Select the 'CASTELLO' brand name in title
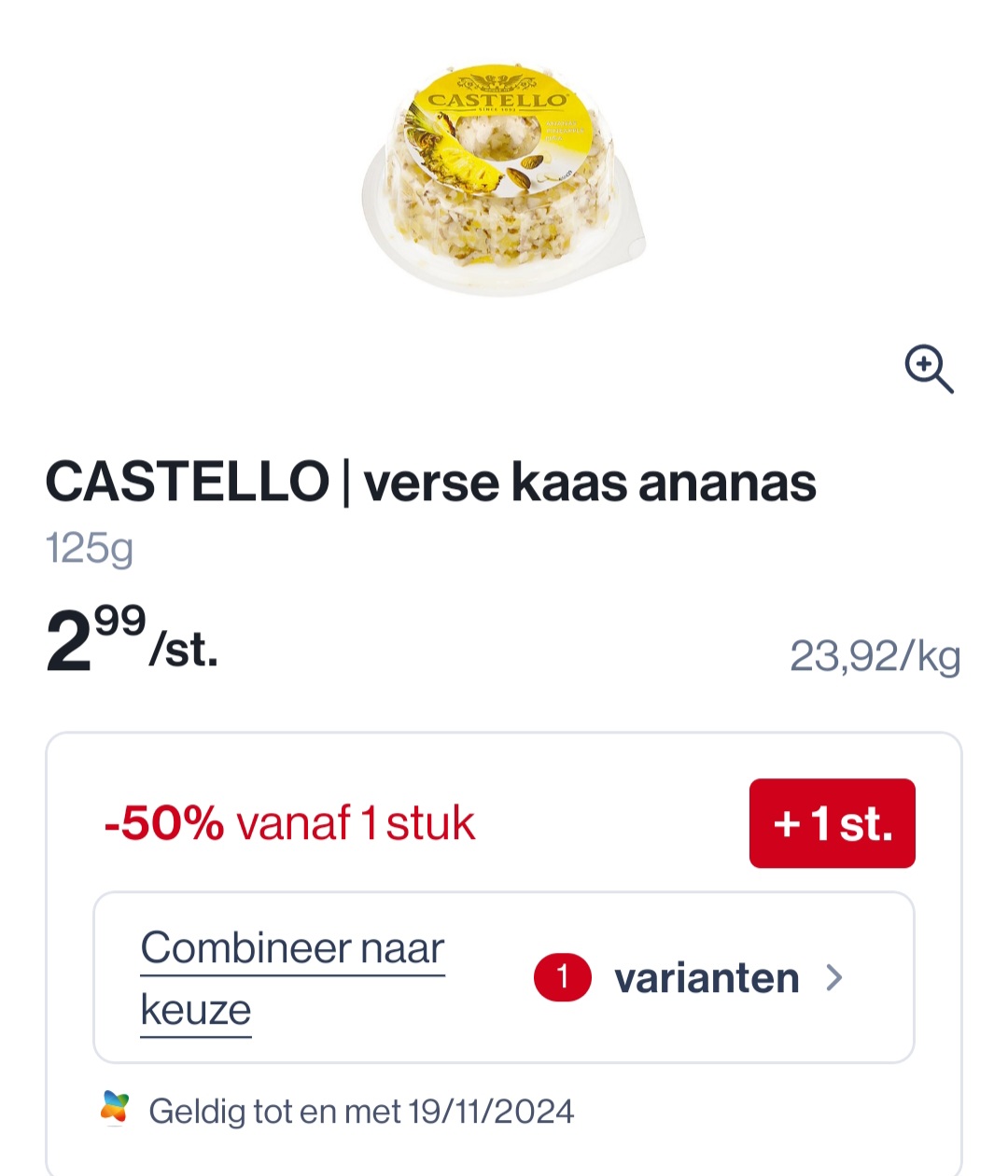 (x=188, y=483)
